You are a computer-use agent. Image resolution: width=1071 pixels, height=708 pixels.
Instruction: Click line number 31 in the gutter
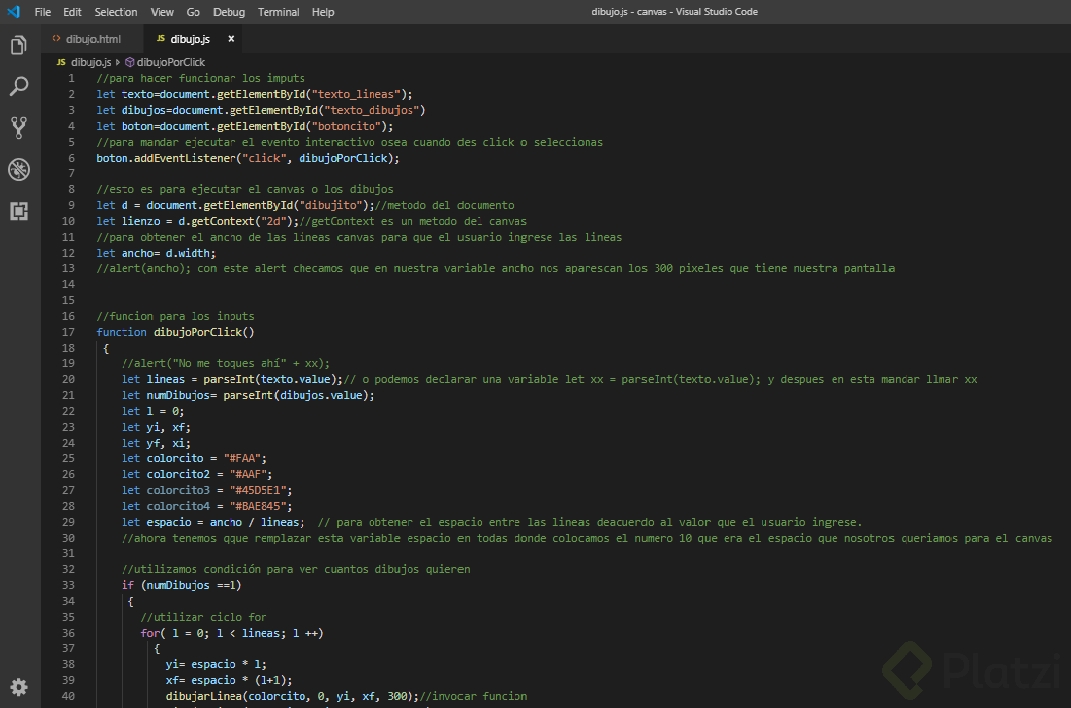(68, 553)
